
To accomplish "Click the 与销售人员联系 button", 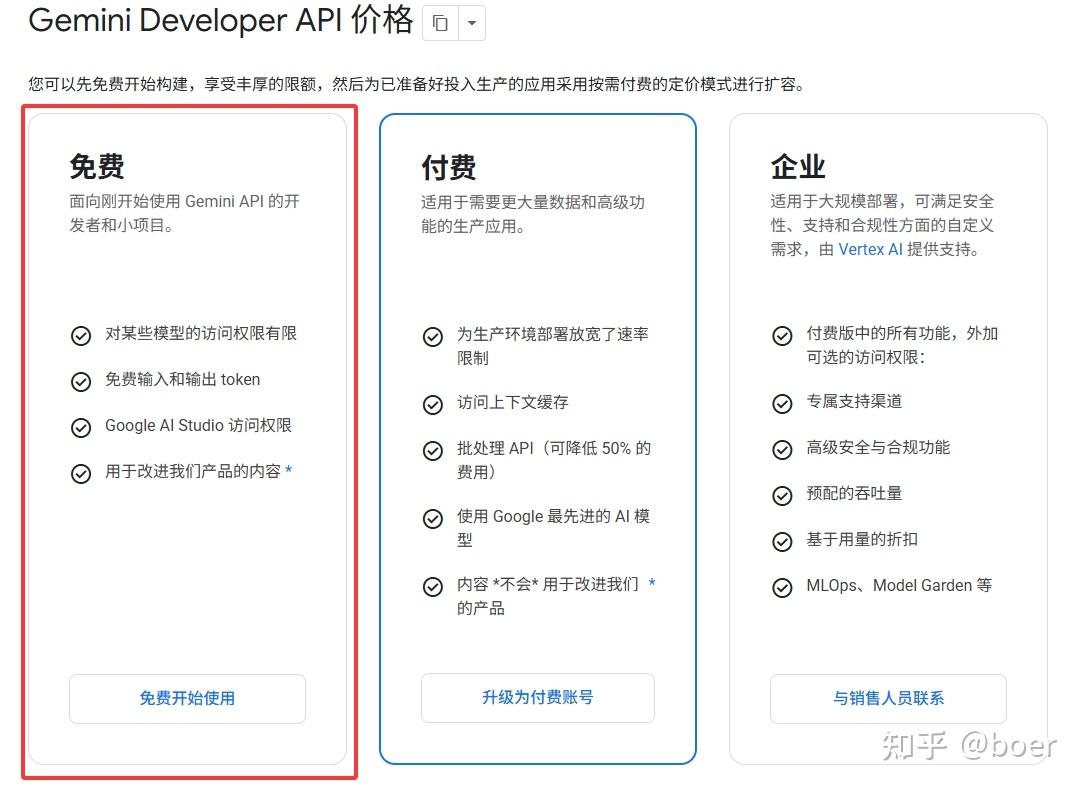I will click(888, 699).
